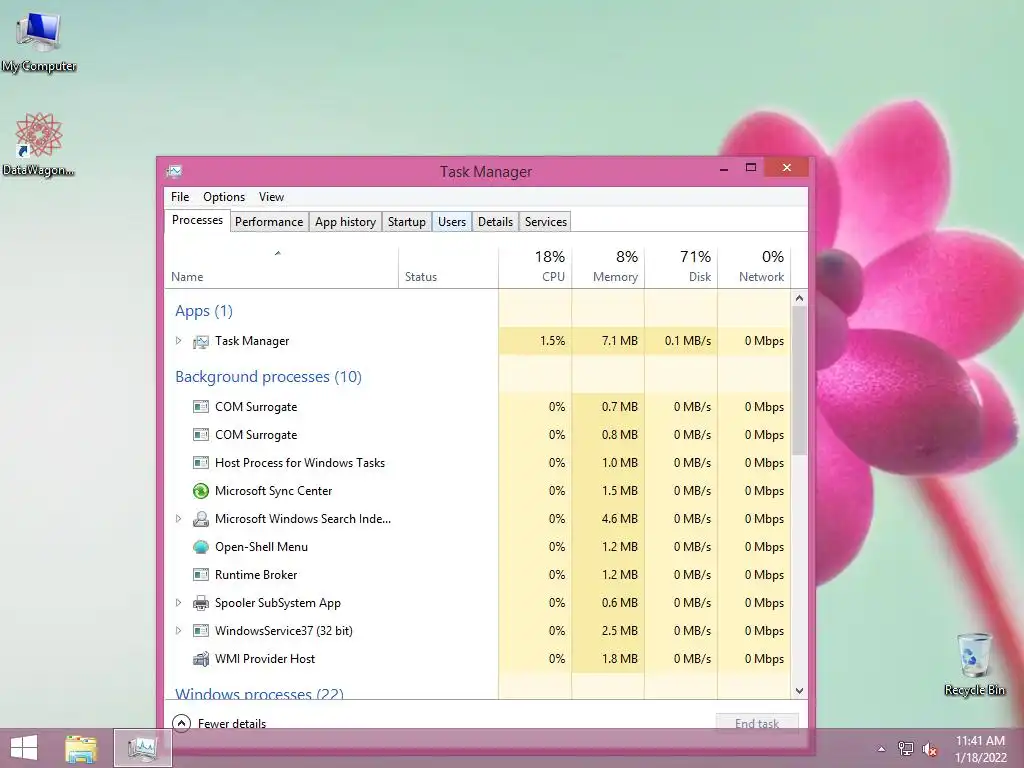Open File Explorer from the taskbar
Screen dimensions: 1024x768
point(81,748)
